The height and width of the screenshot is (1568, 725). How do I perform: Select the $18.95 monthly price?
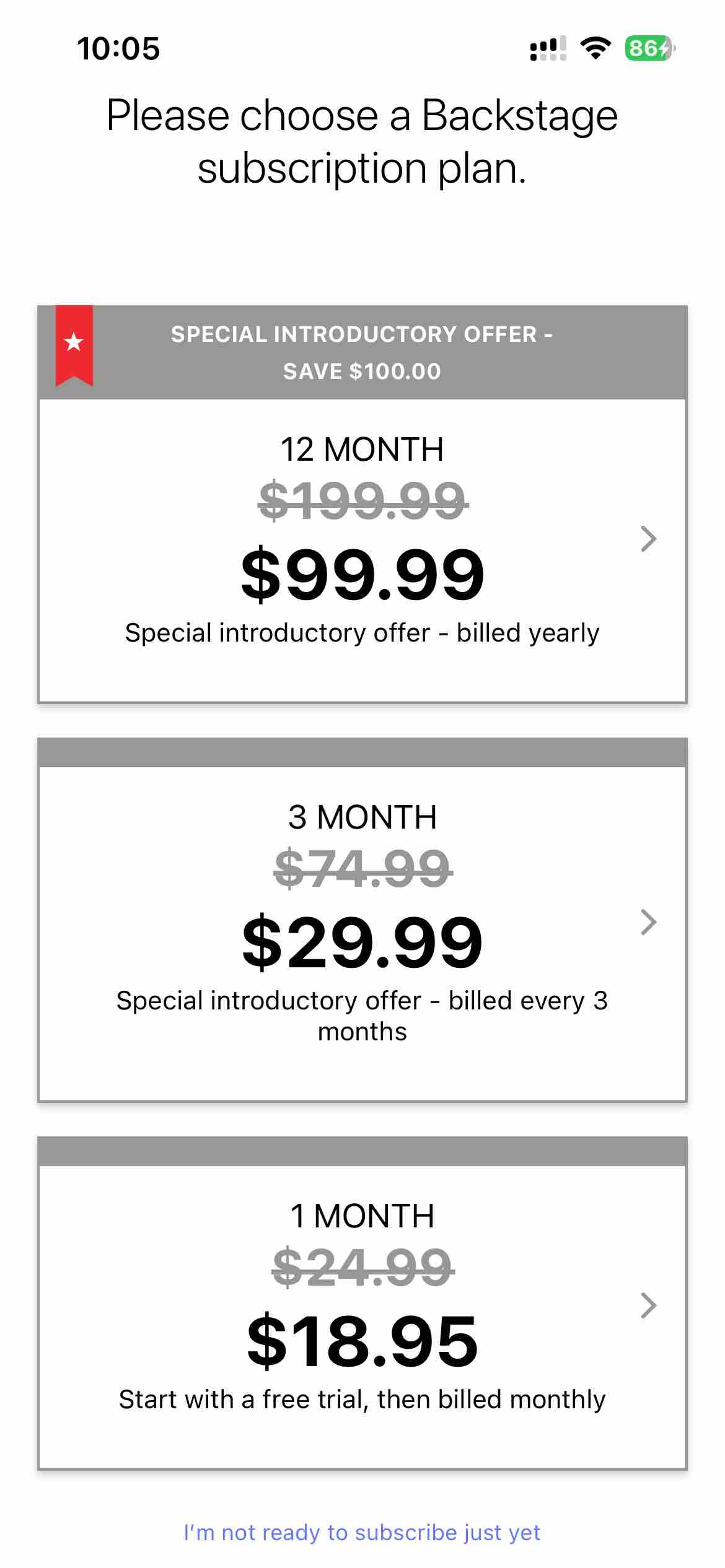362,1341
